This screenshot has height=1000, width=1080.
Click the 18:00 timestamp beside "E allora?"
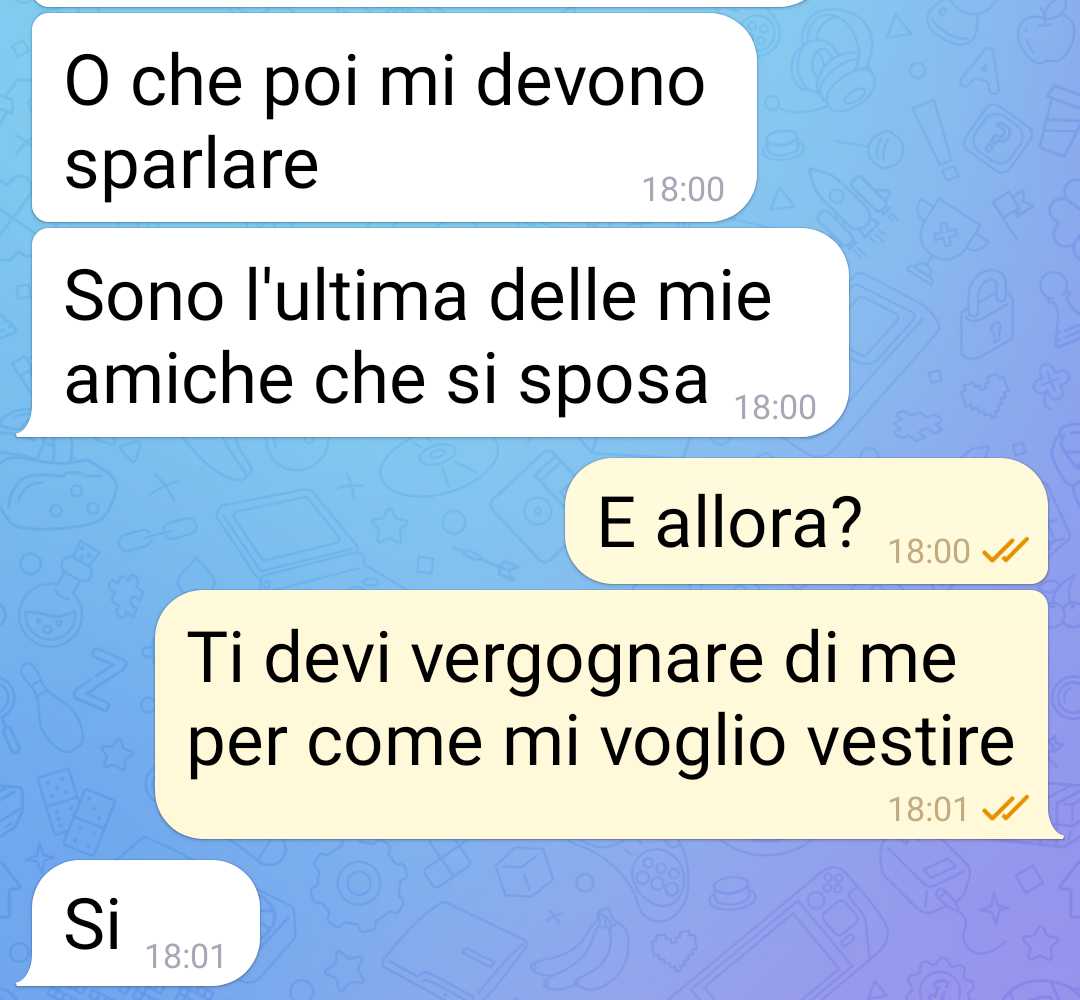(928, 551)
